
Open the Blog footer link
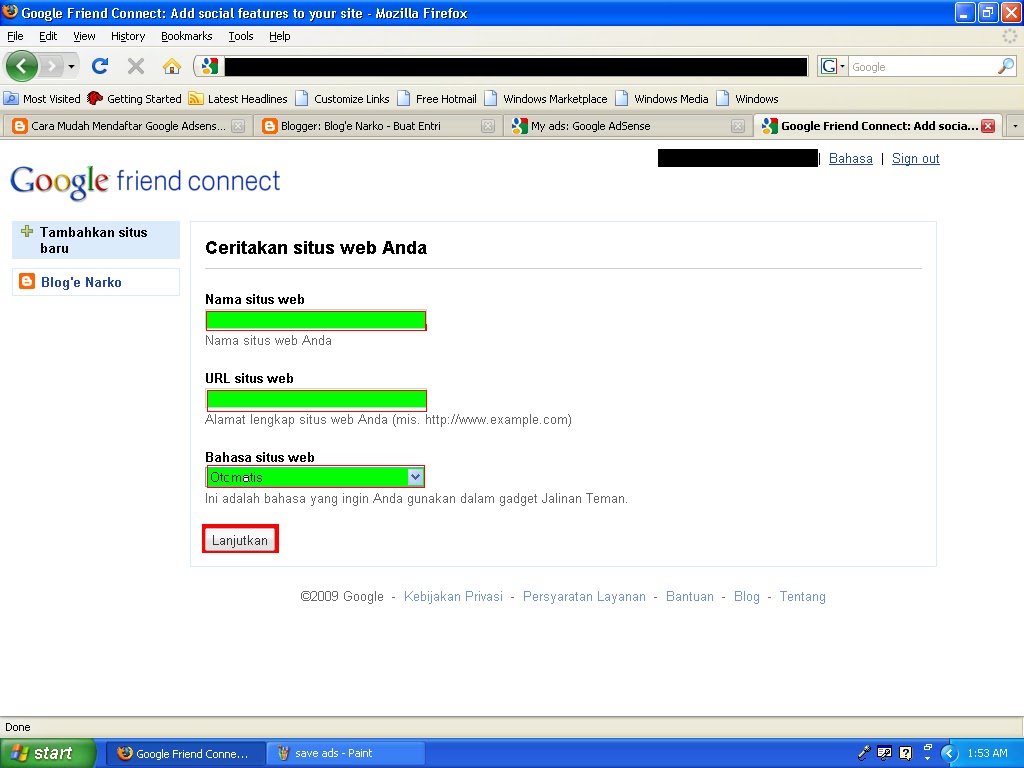[746, 596]
